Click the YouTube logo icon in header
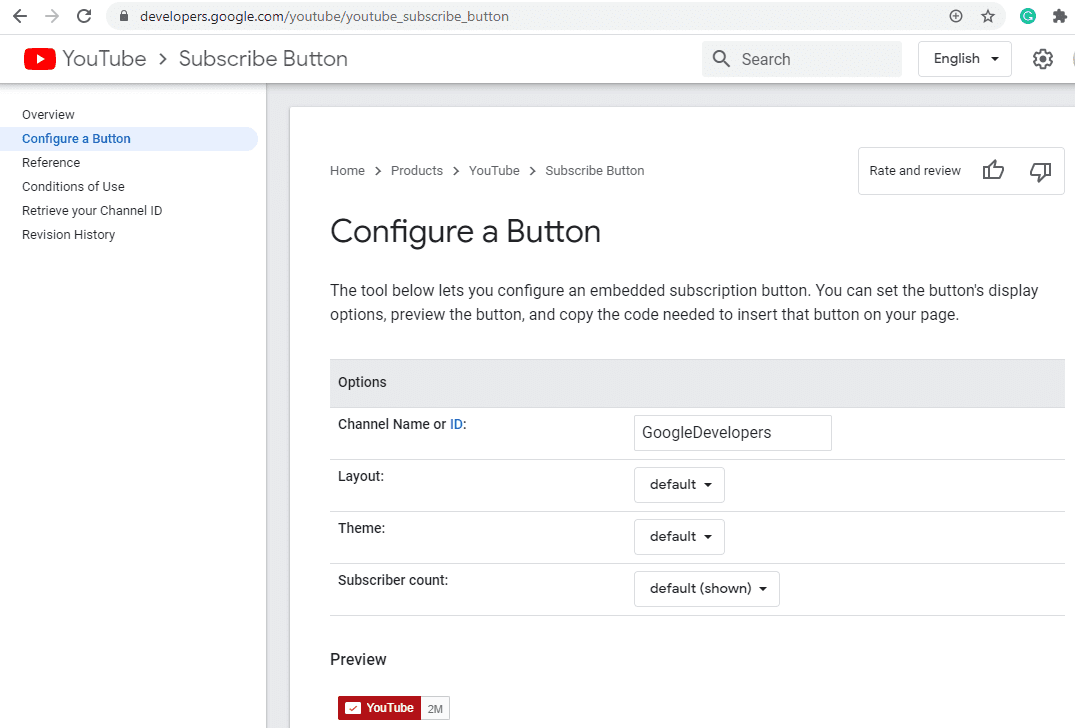Screen dimensions: 1075x728 (40, 59)
